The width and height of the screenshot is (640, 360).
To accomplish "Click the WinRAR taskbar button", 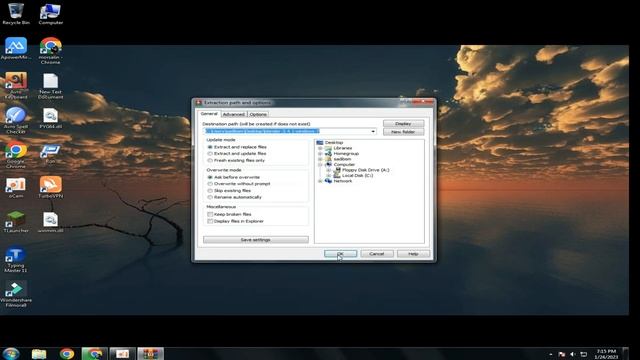I will (150, 353).
